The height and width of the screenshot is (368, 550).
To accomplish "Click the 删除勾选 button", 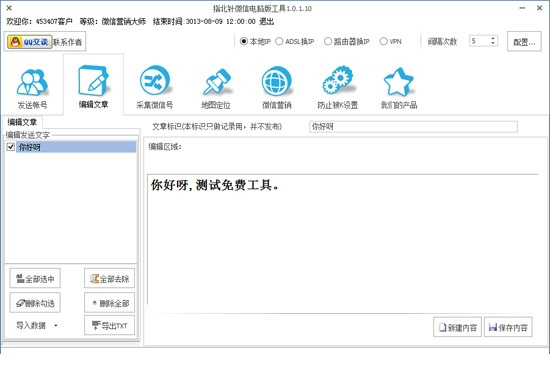I will 35,303.
